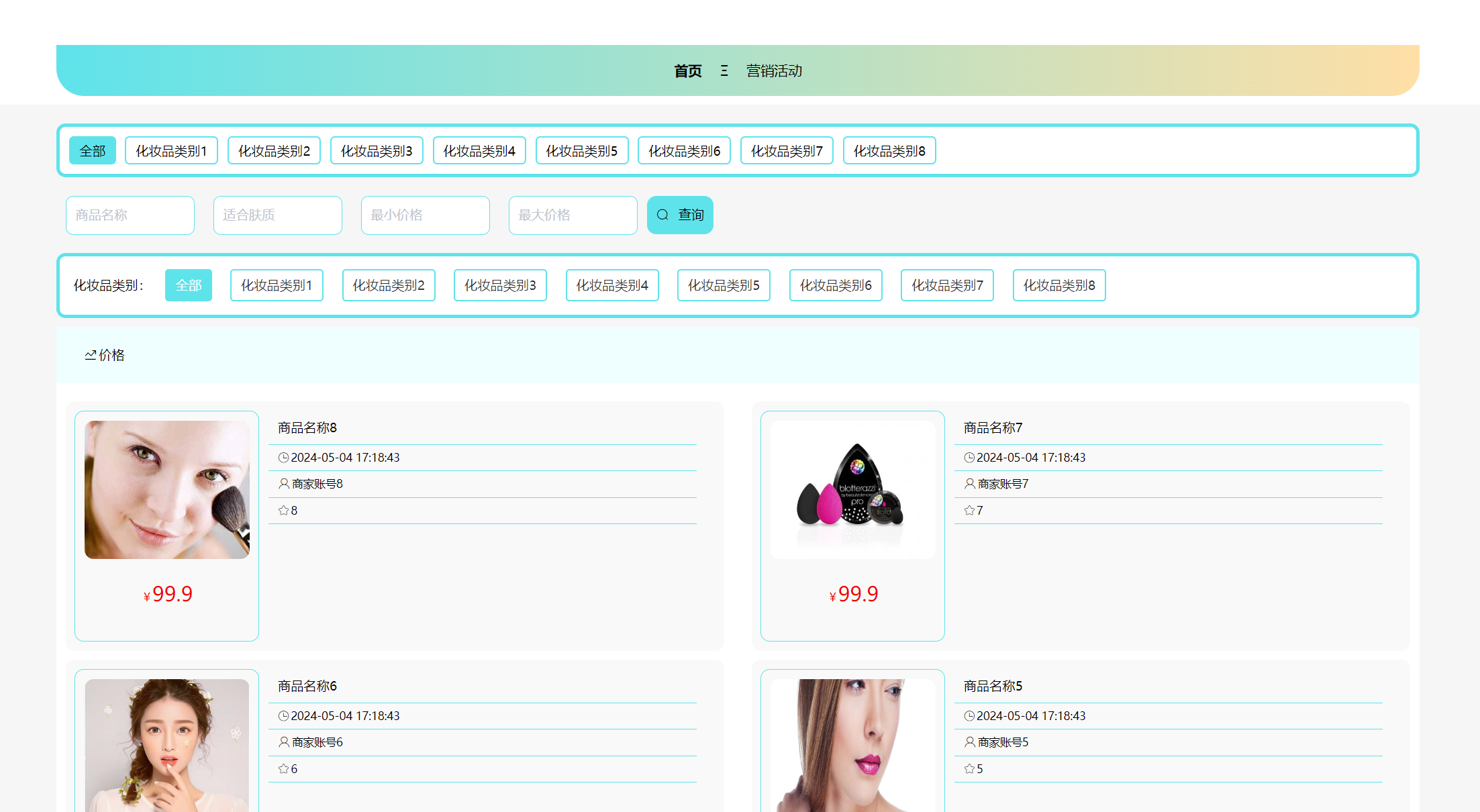Click the clock icon in 商品名称5 card

point(970,716)
